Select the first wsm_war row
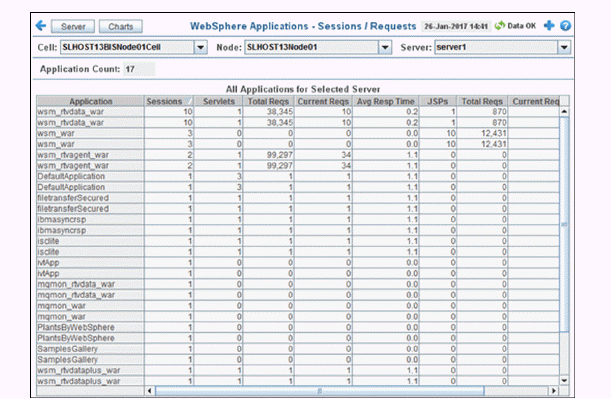Viewport: 611px width, 399px height. click(298, 133)
